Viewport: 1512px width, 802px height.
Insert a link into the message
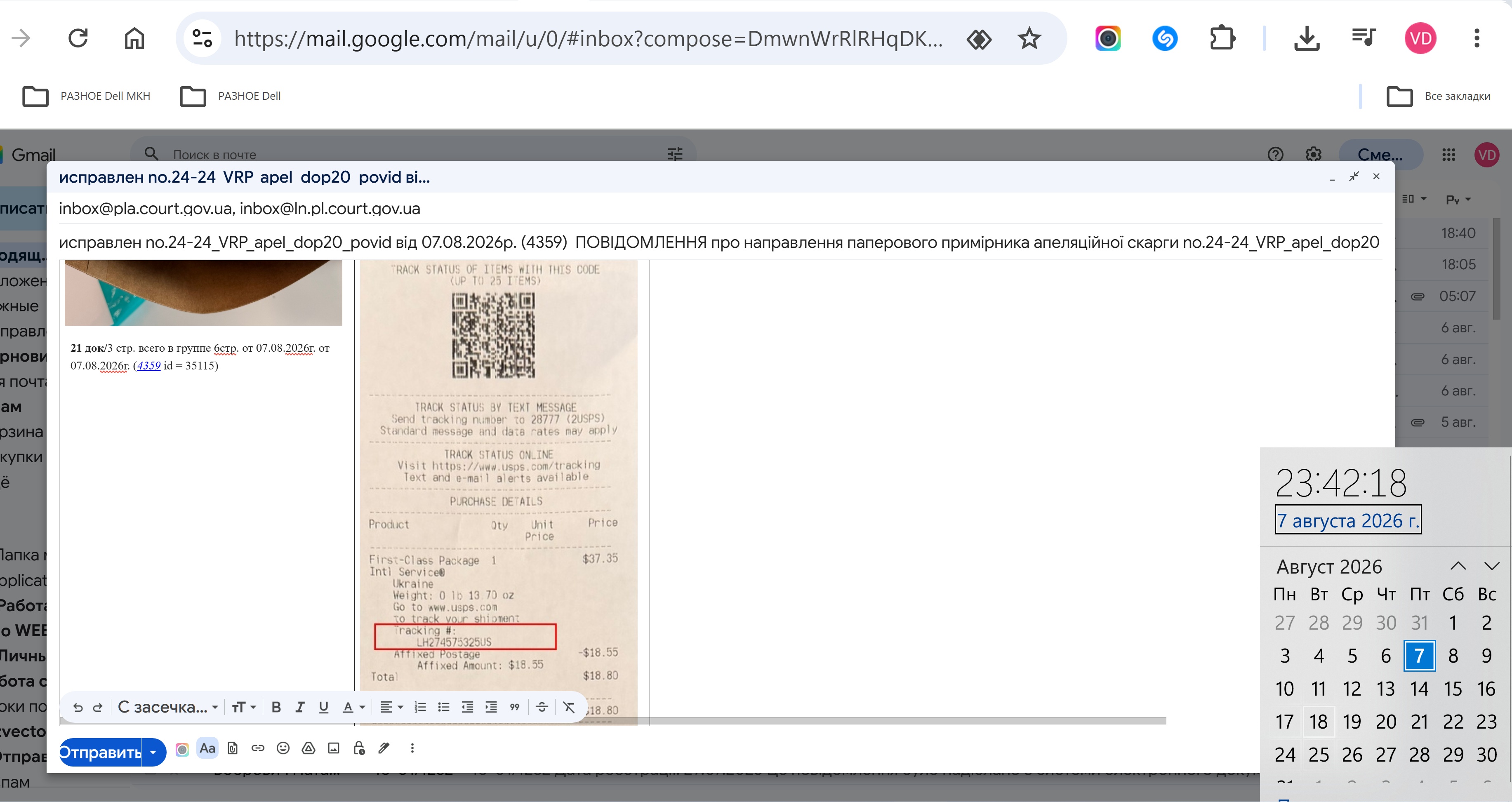258,749
